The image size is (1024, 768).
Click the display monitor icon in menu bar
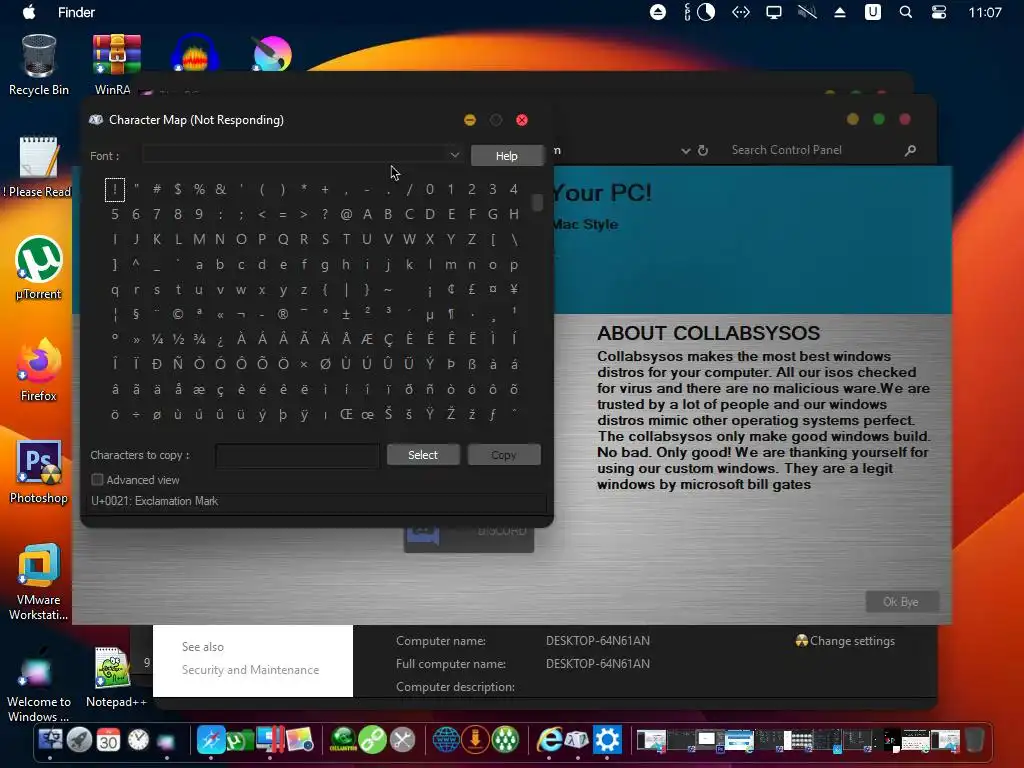774,12
